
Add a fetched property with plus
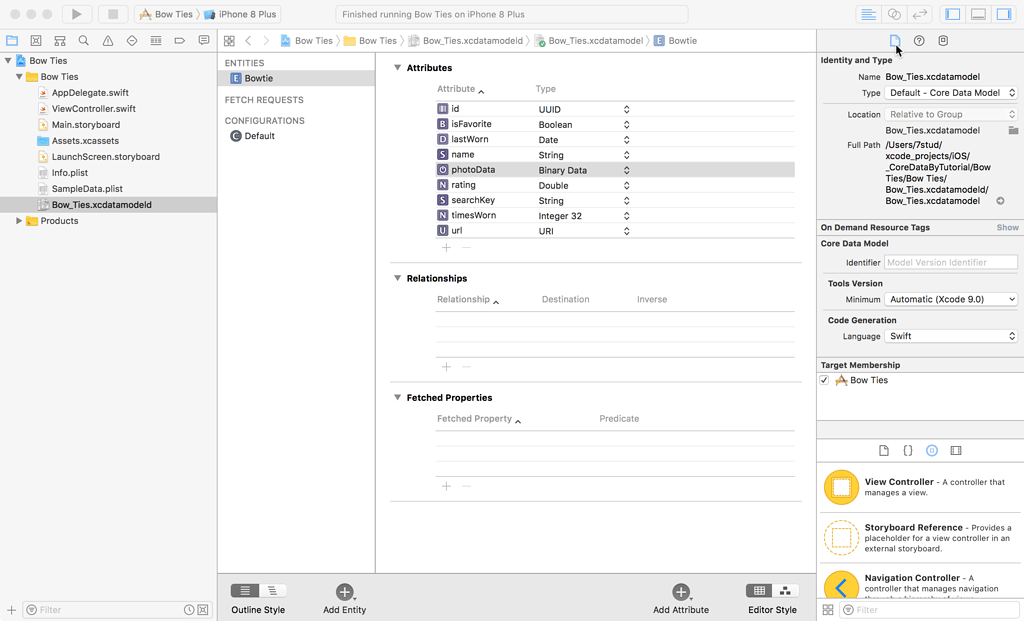pyautogui.click(x=446, y=486)
